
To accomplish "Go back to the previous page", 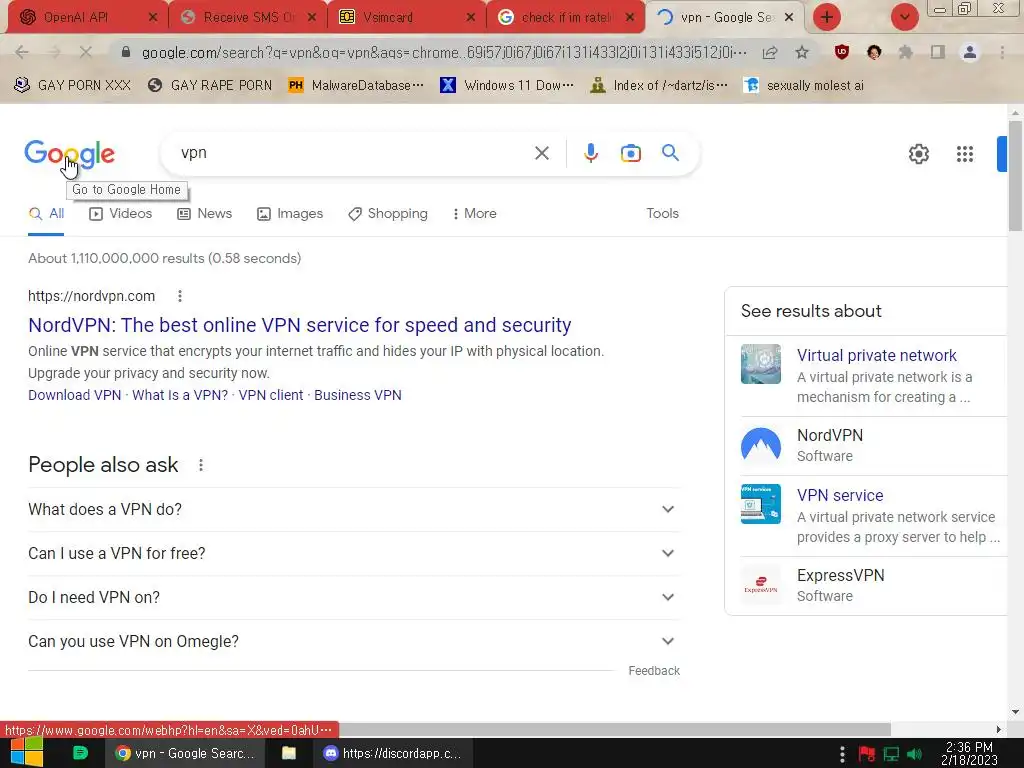I will pyautogui.click(x=22, y=52).
